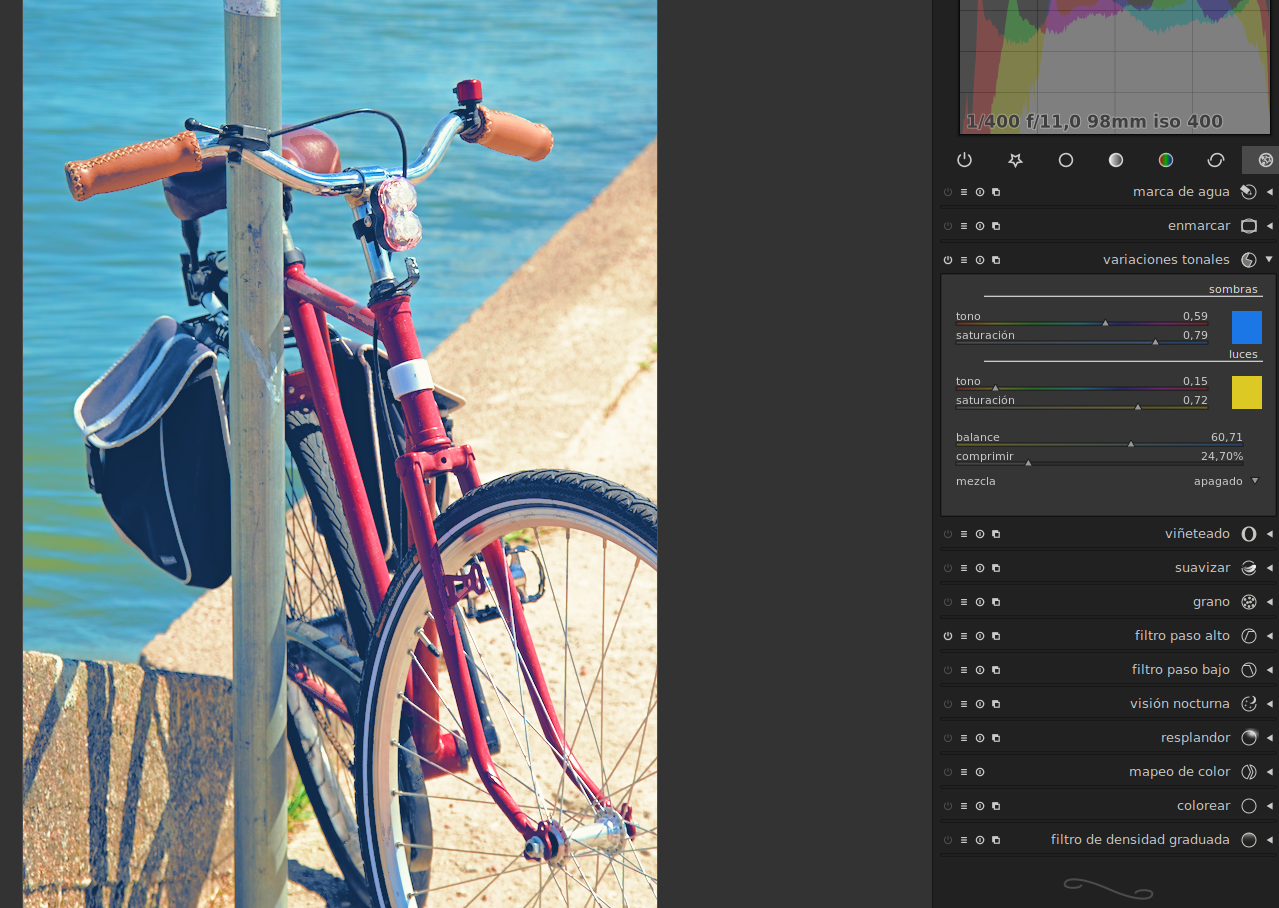Viewport: 1279px width, 908px height.
Task: Click the colorear module label
Action: click(x=1203, y=806)
